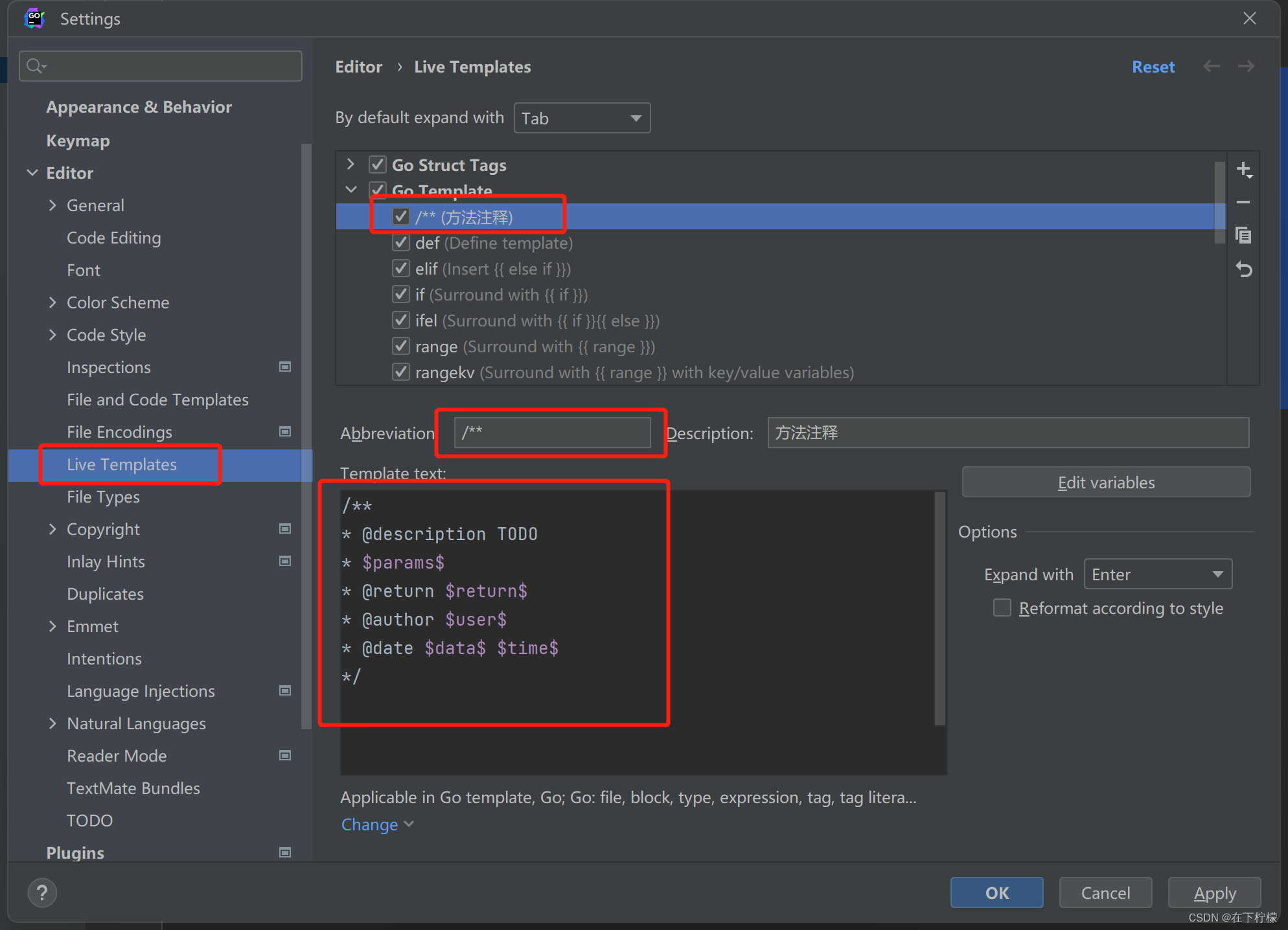This screenshot has height=930, width=1288.
Task: Toggle the /** method comment checkbox
Action: click(401, 216)
